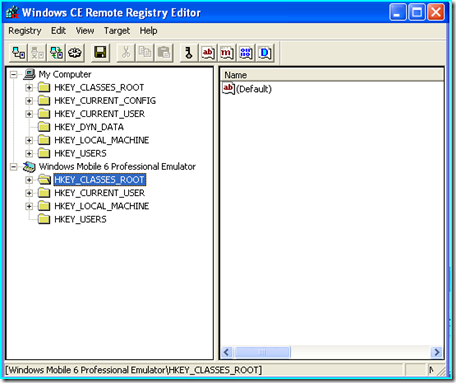Collapse the My Computer tree node
456x383 pixels.
point(13,74)
